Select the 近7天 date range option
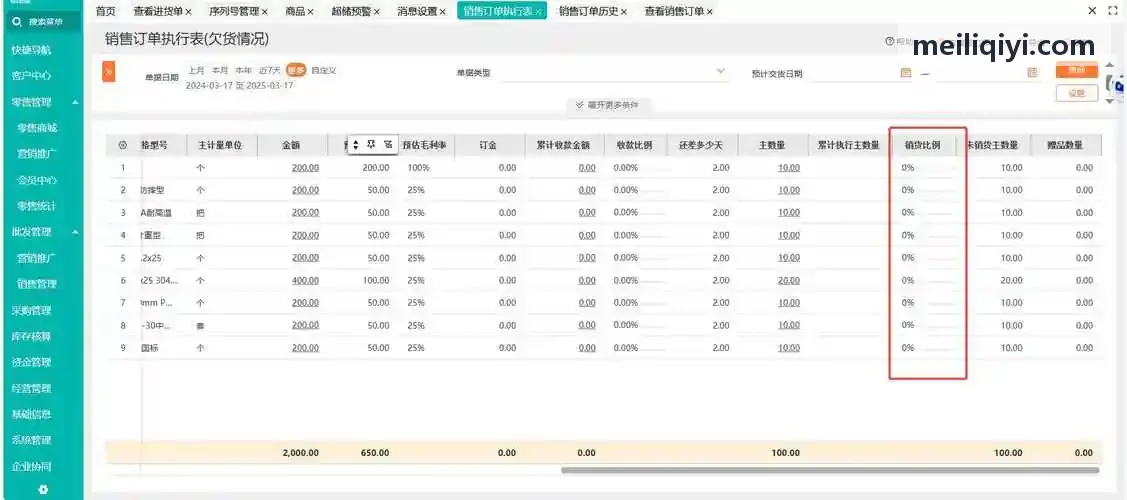 pos(270,70)
